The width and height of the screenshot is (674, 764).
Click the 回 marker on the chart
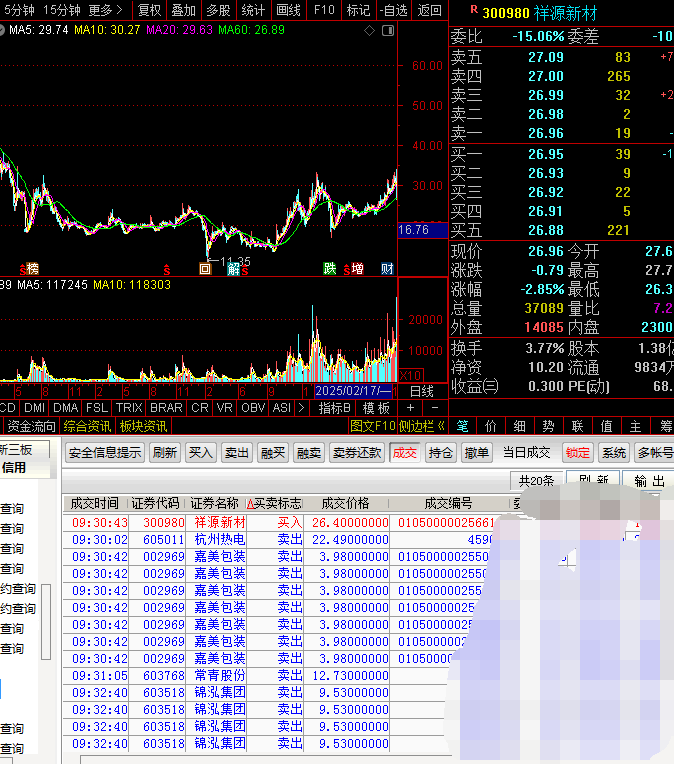205,268
